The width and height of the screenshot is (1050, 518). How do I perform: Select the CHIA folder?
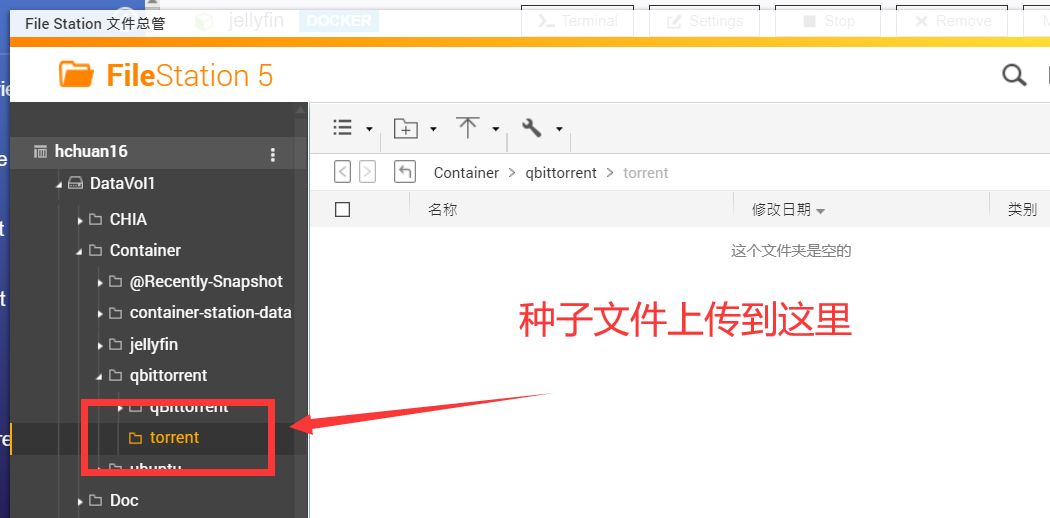click(x=128, y=220)
